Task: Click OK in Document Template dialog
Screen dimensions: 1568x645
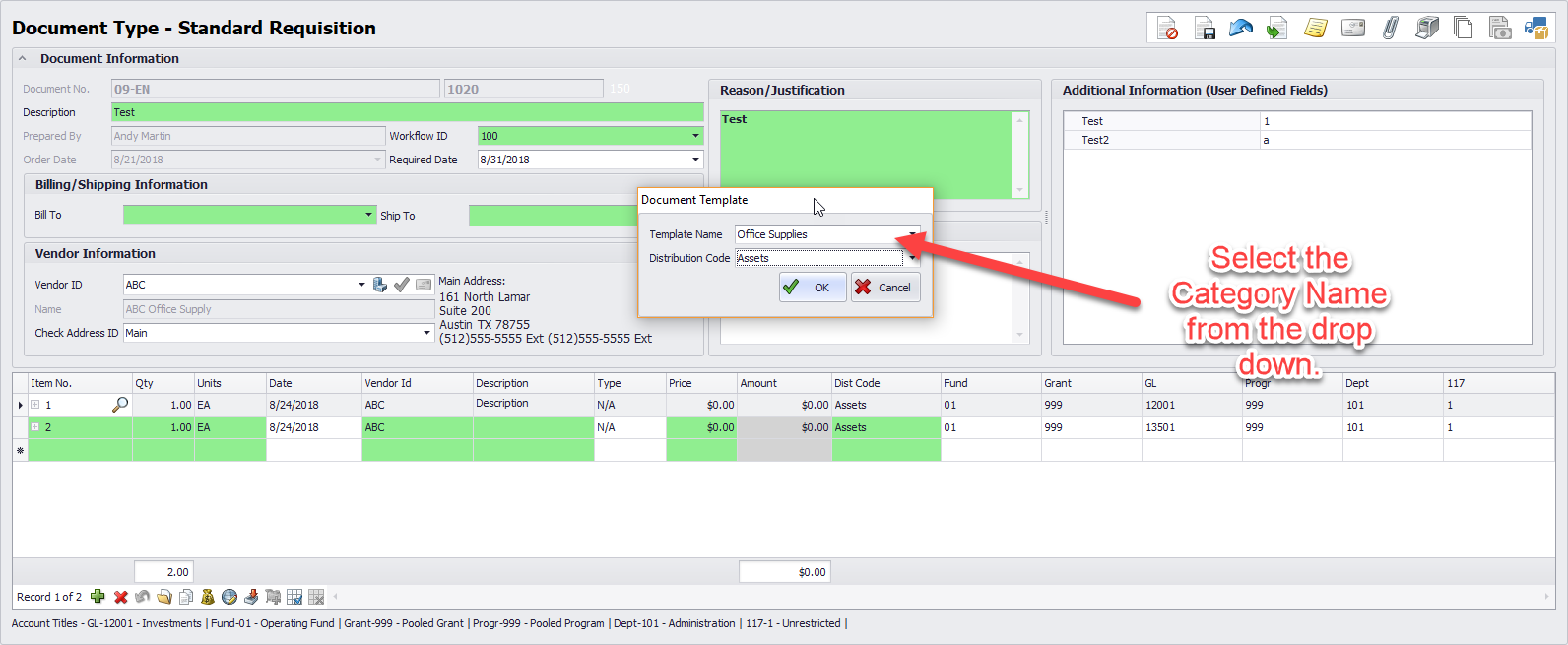Action: pyautogui.click(x=812, y=288)
